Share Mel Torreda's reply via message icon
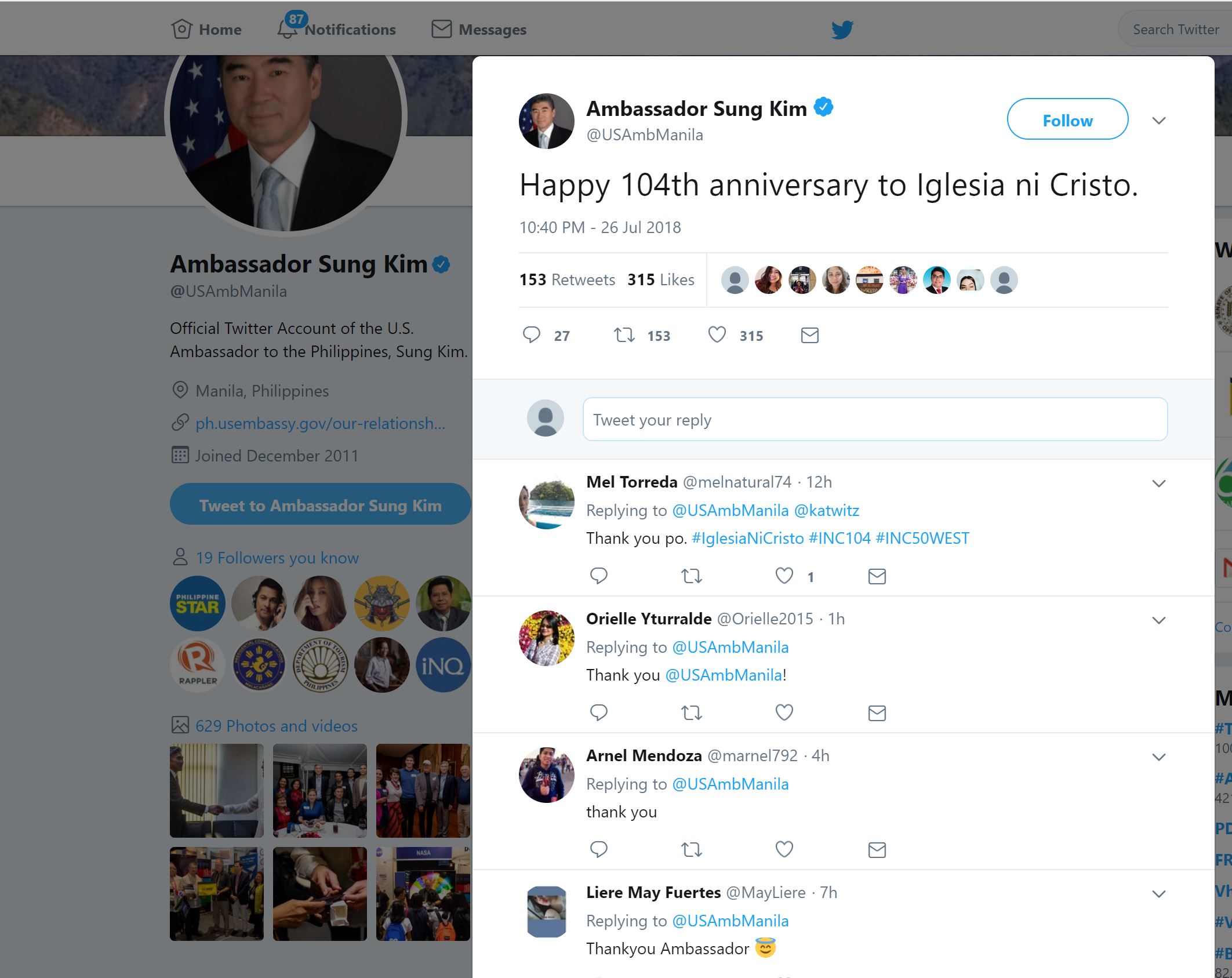1232x978 pixels. pyautogui.click(x=877, y=576)
